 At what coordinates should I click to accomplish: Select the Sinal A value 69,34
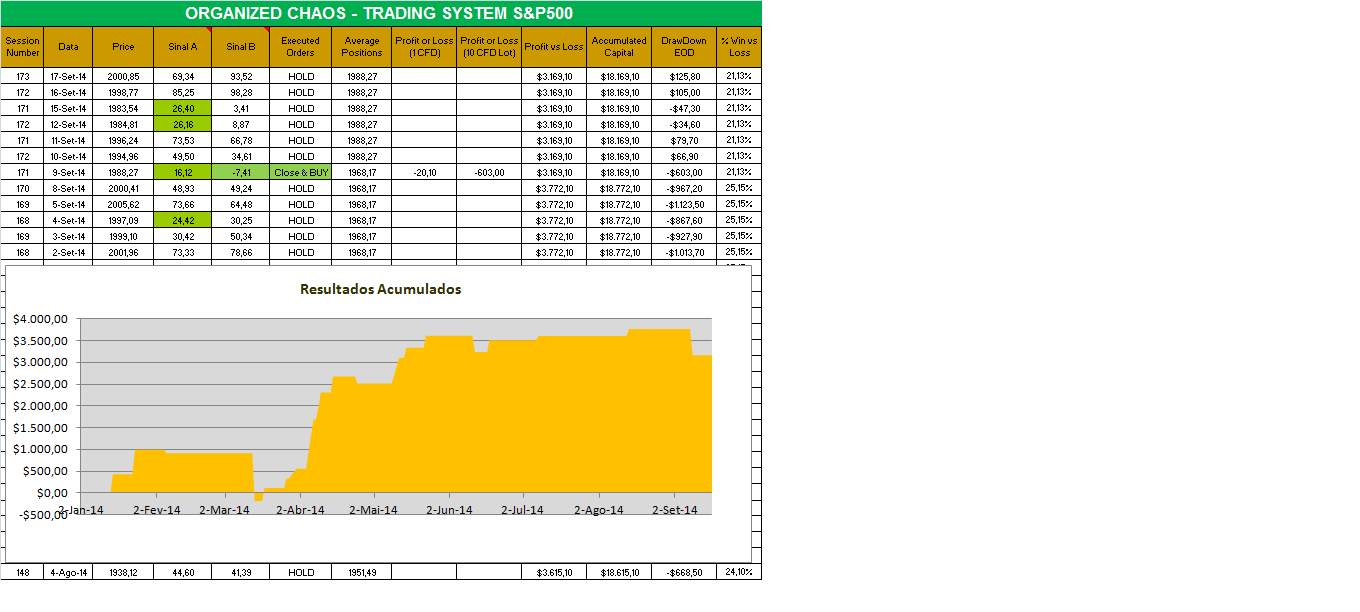click(183, 76)
